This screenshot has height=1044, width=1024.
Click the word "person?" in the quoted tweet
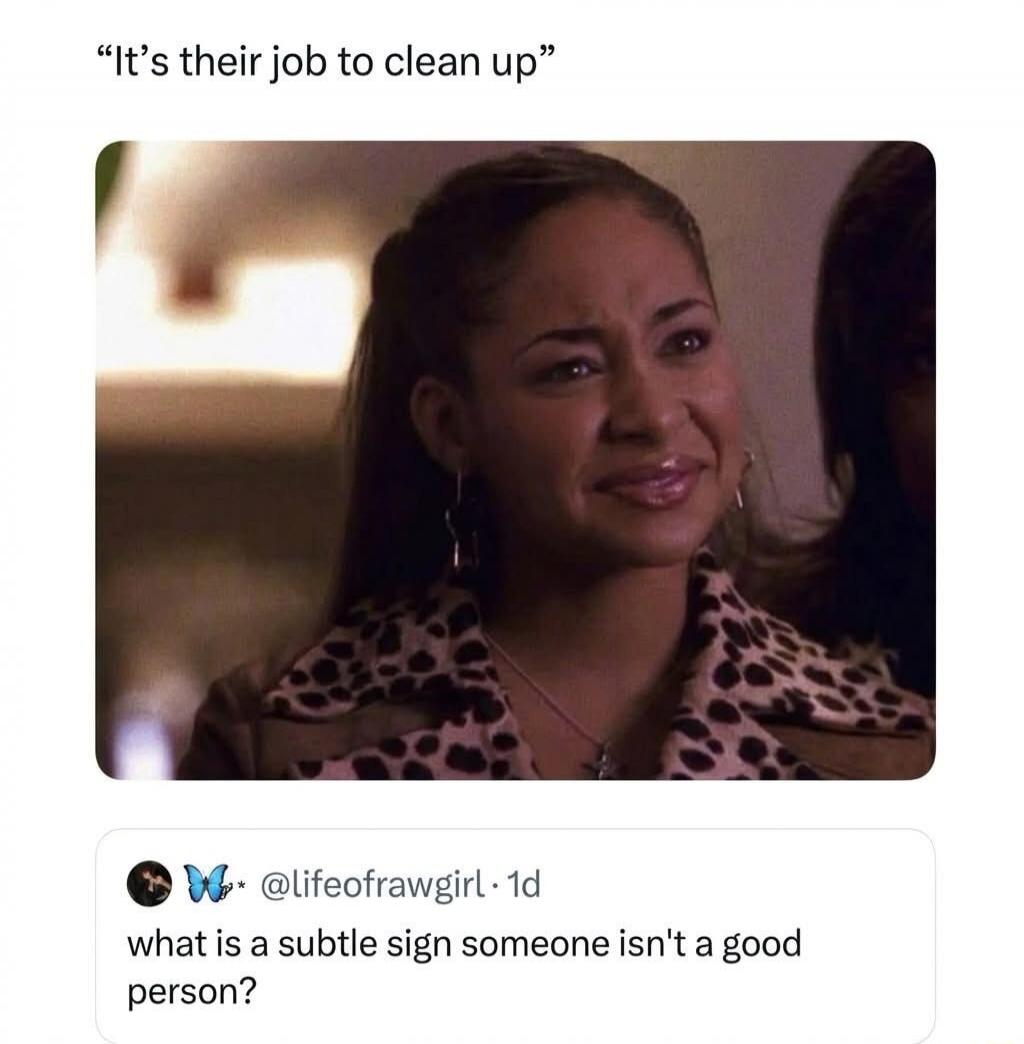pyautogui.click(x=192, y=993)
